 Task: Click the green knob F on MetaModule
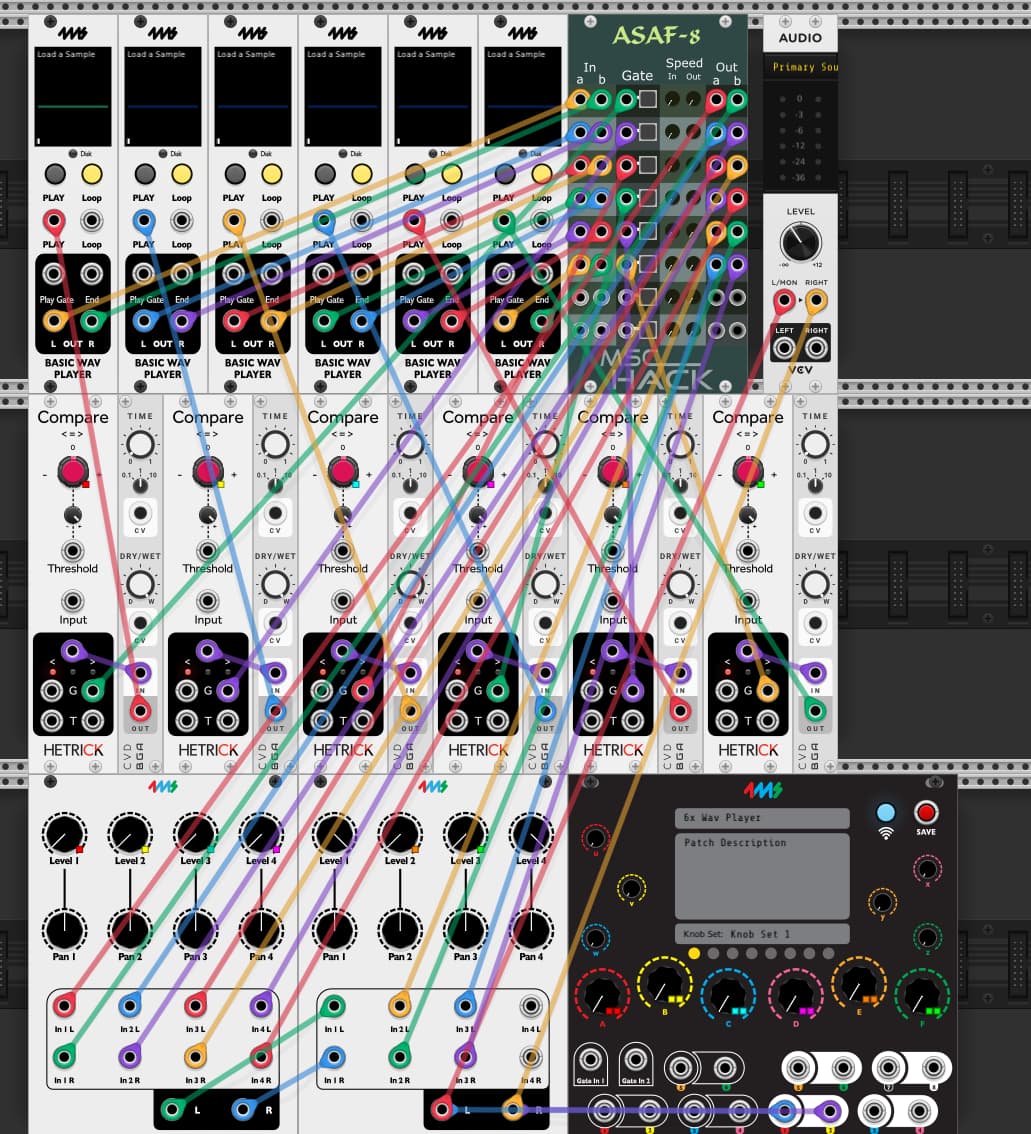pyautogui.click(x=922, y=995)
